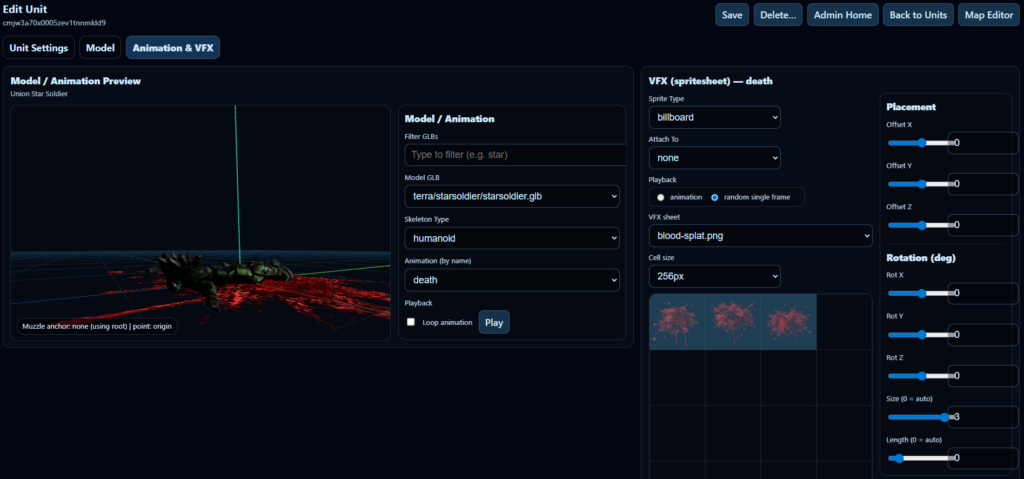The image size is (1024, 479).
Task: Switch to the Unit Settings tab
Action: 39,47
